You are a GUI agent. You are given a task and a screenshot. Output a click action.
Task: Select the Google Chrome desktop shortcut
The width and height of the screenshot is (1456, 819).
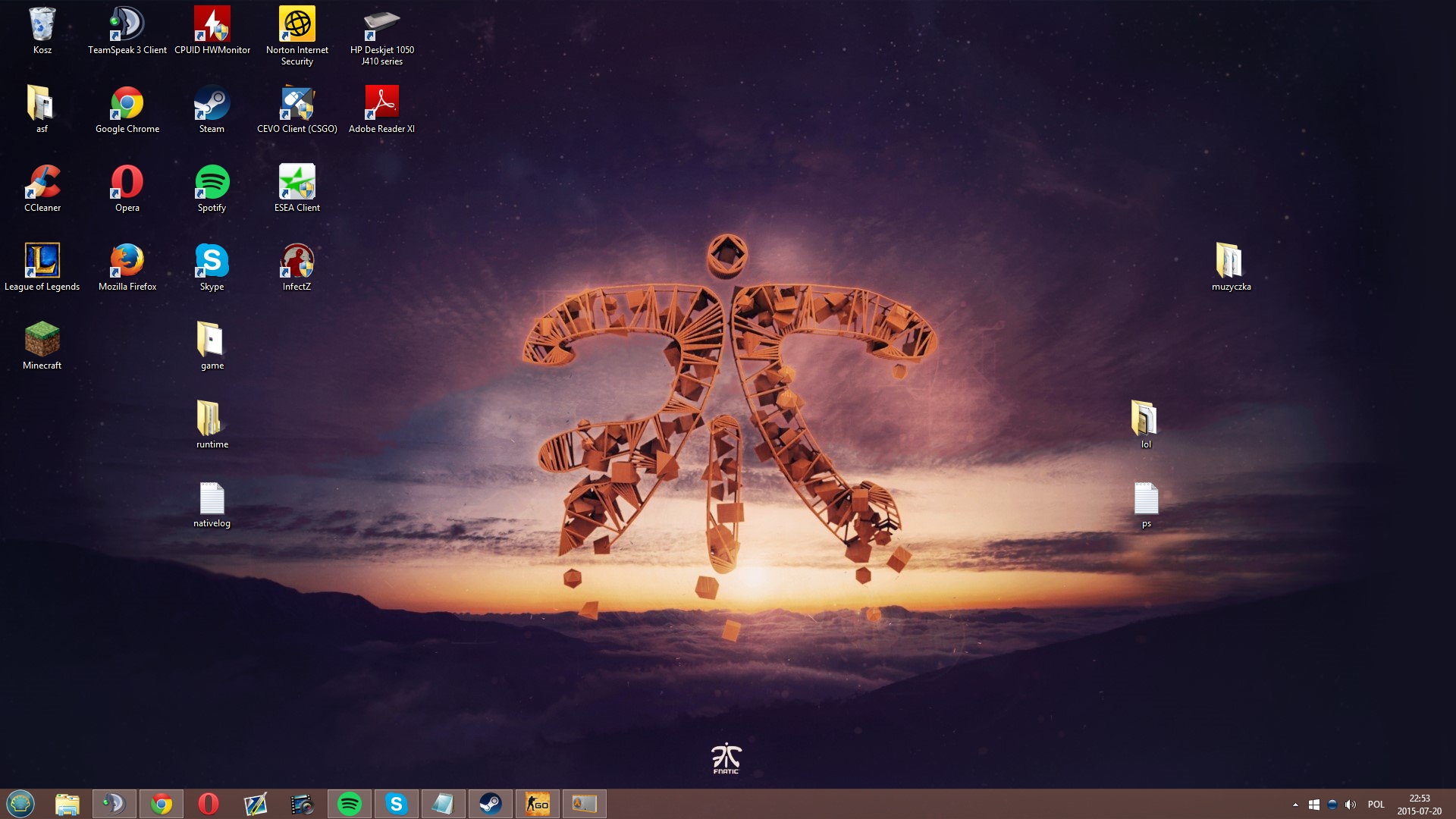127,110
